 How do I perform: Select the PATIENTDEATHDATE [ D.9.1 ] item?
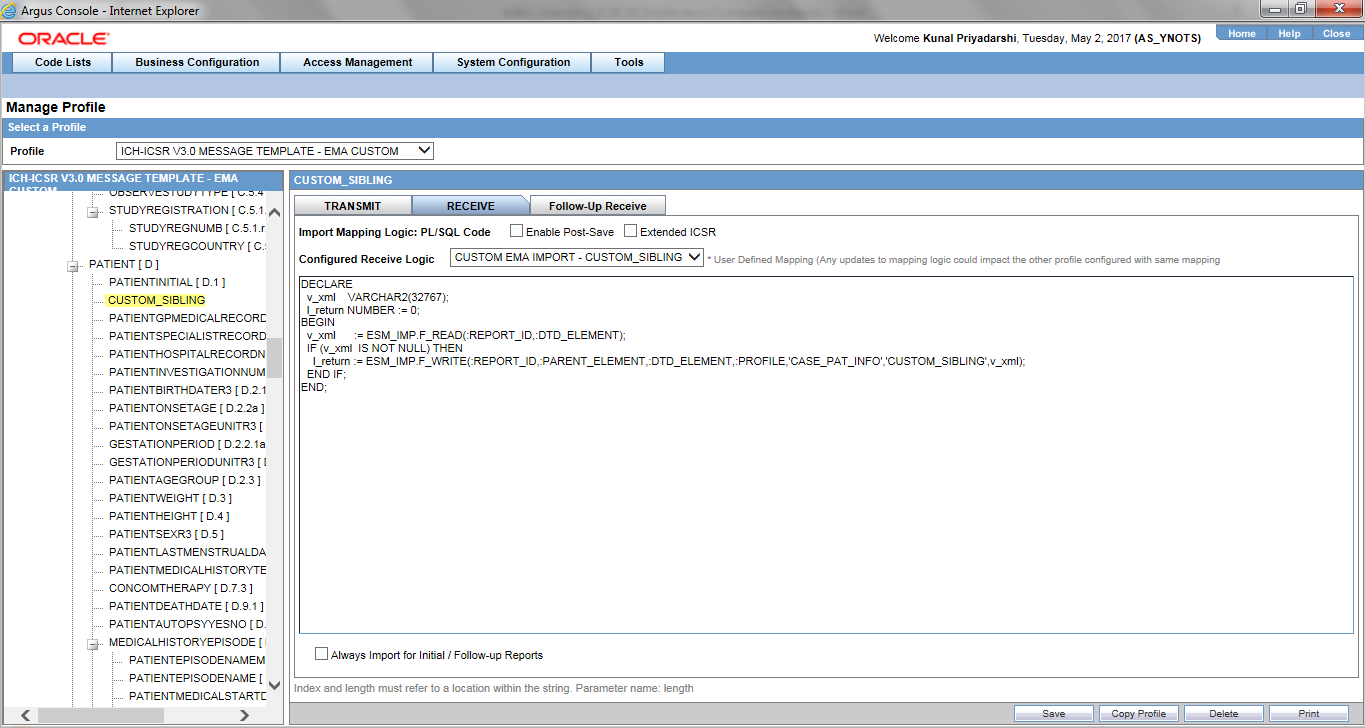pyautogui.click(x=185, y=606)
